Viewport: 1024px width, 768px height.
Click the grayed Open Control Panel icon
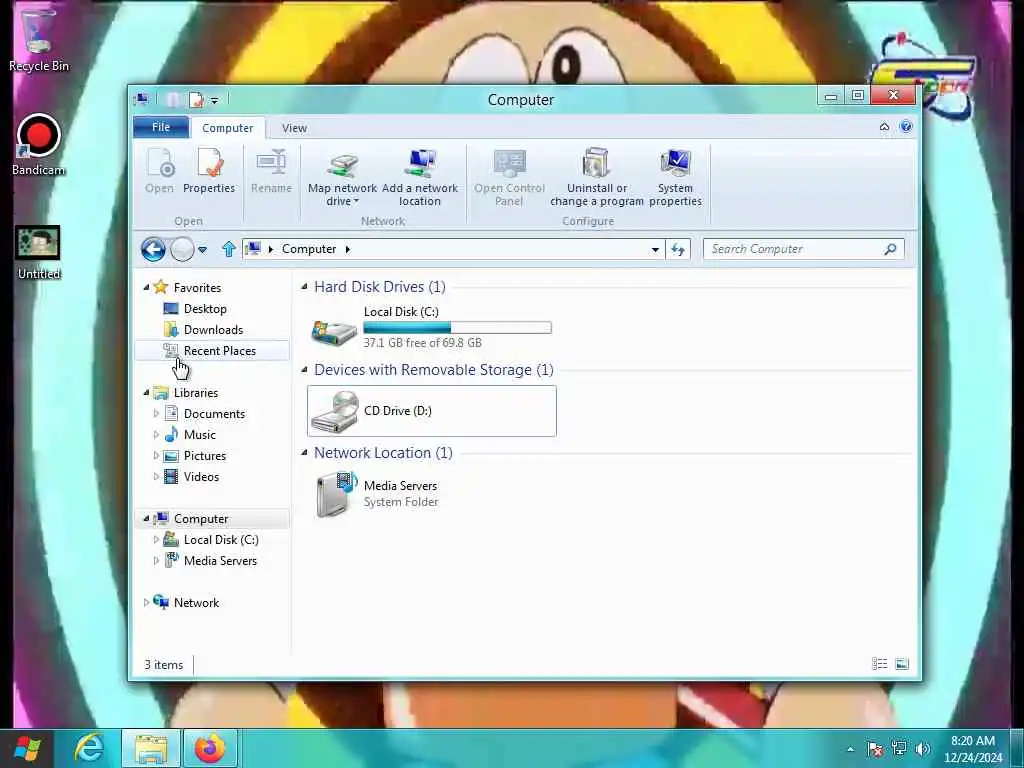pyautogui.click(x=509, y=178)
